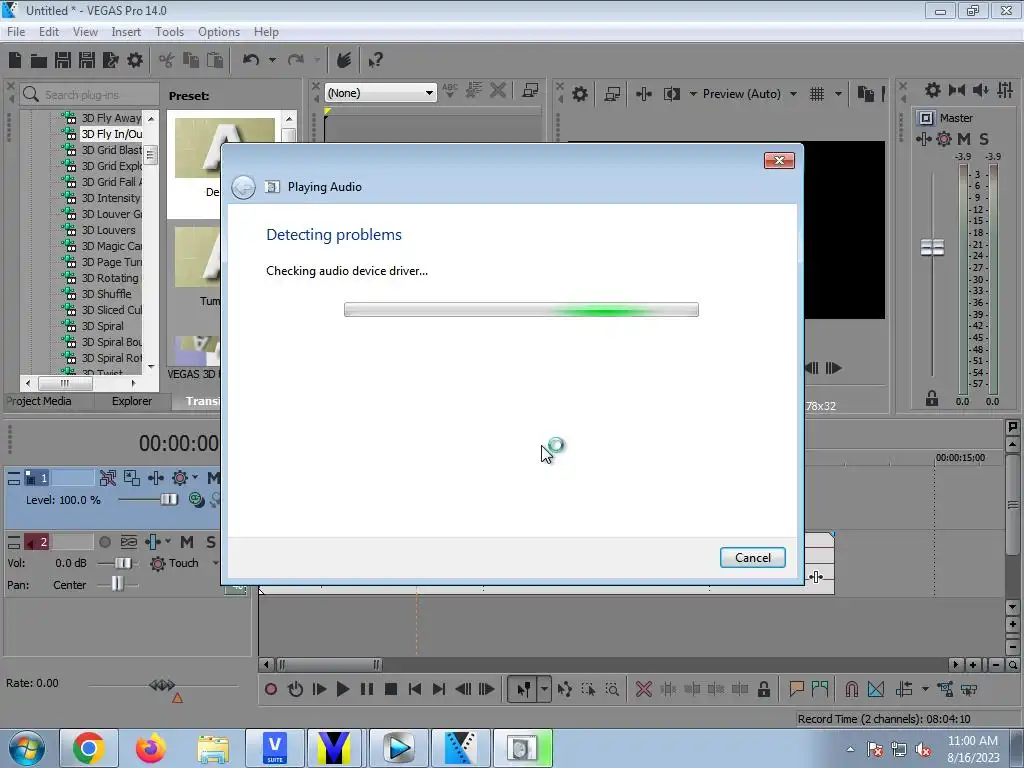Click the Stop button in transport

tap(391, 689)
